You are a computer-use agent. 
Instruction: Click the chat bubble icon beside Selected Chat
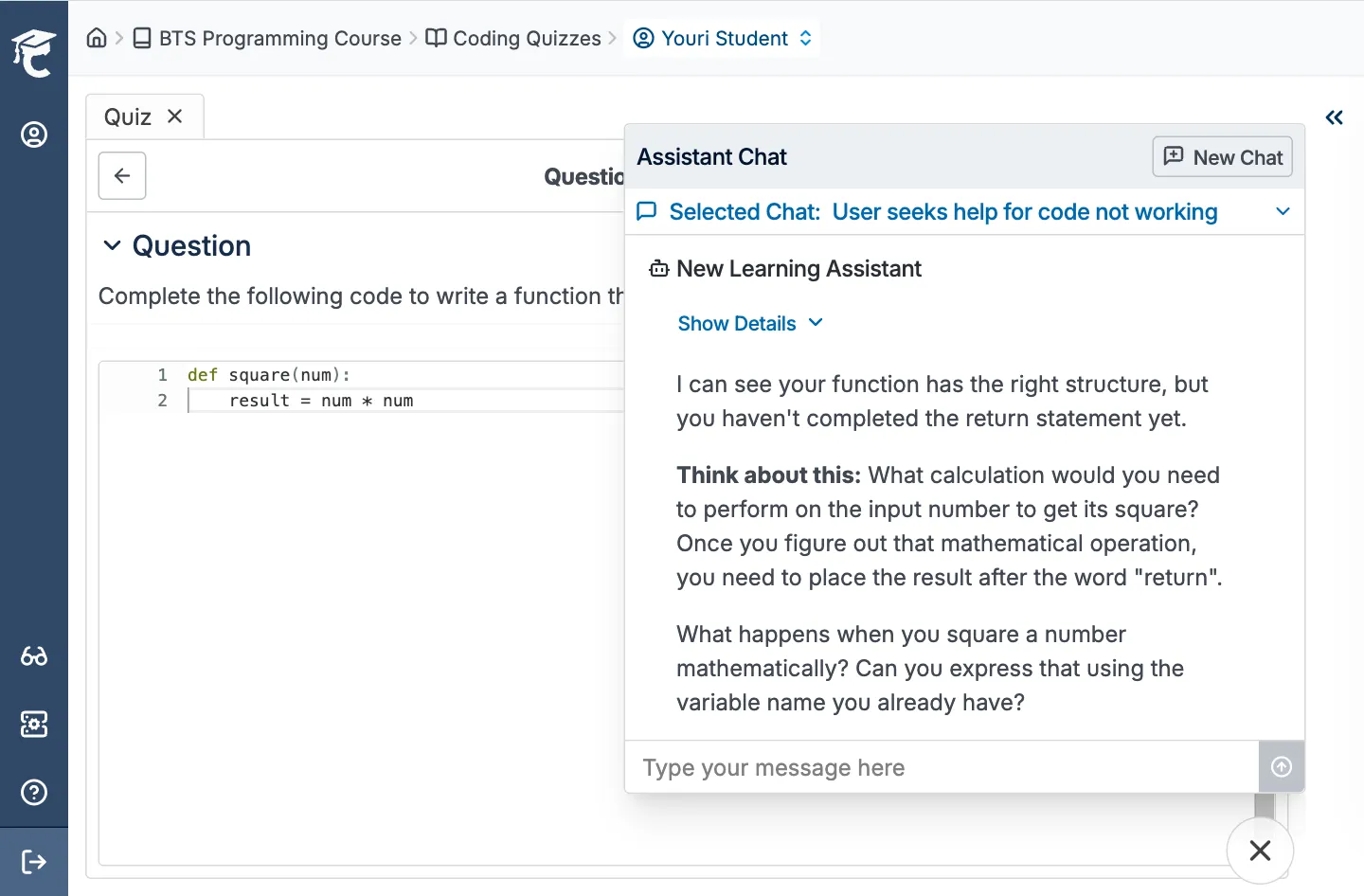click(647, 211)
